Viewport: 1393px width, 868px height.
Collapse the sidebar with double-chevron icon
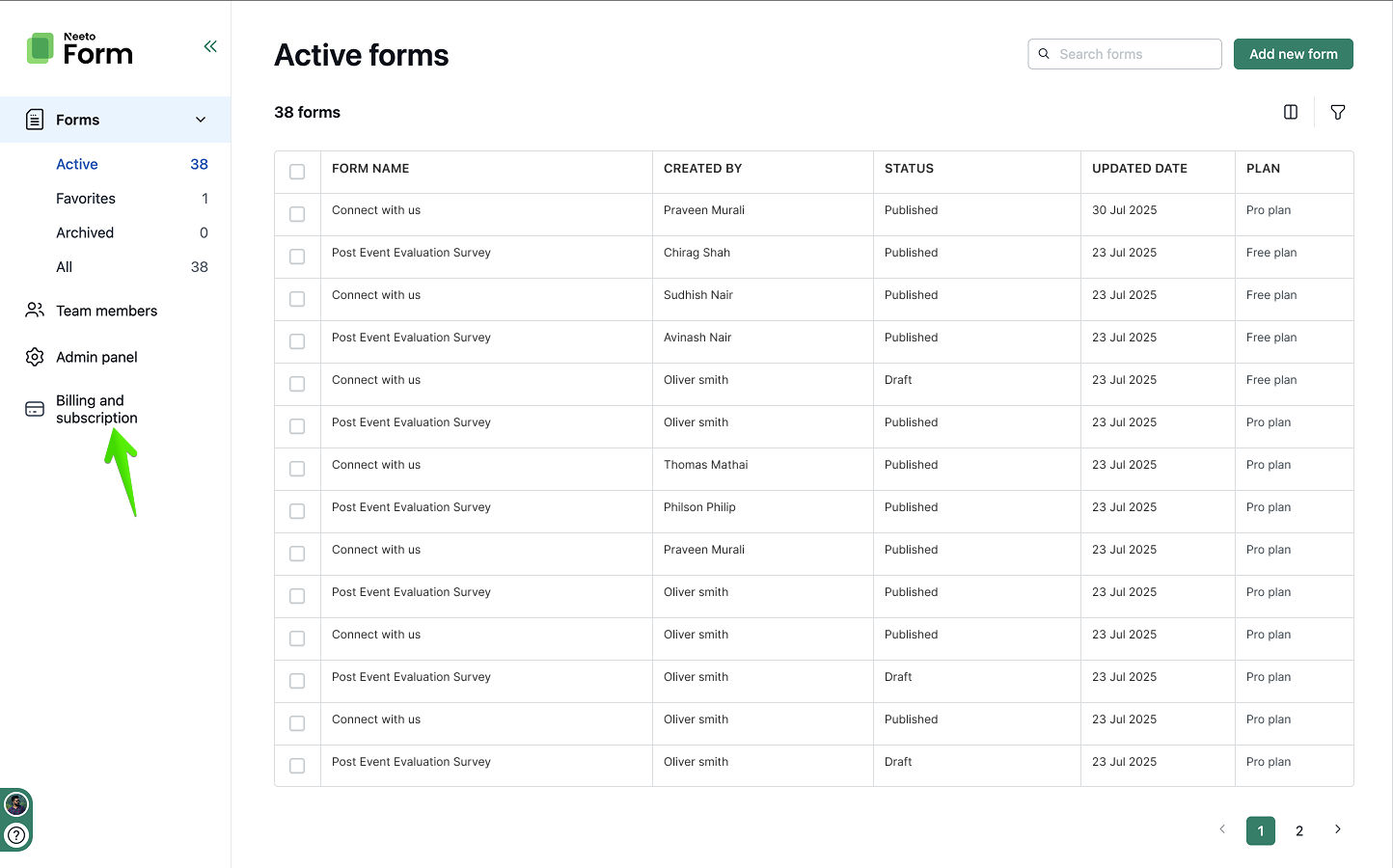click(x=210, y=46)
